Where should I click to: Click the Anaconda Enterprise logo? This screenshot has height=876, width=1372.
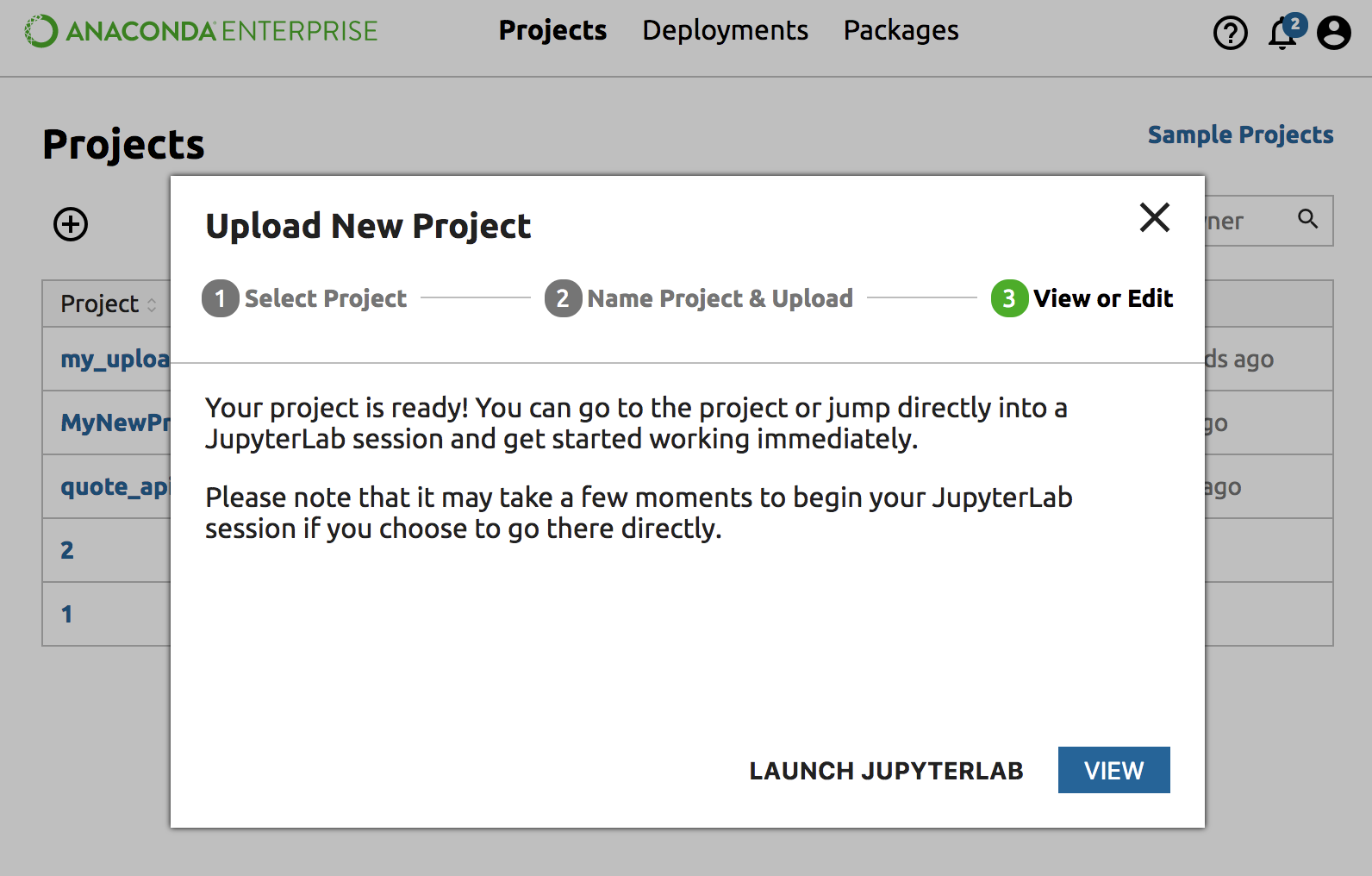coord(201,31)
